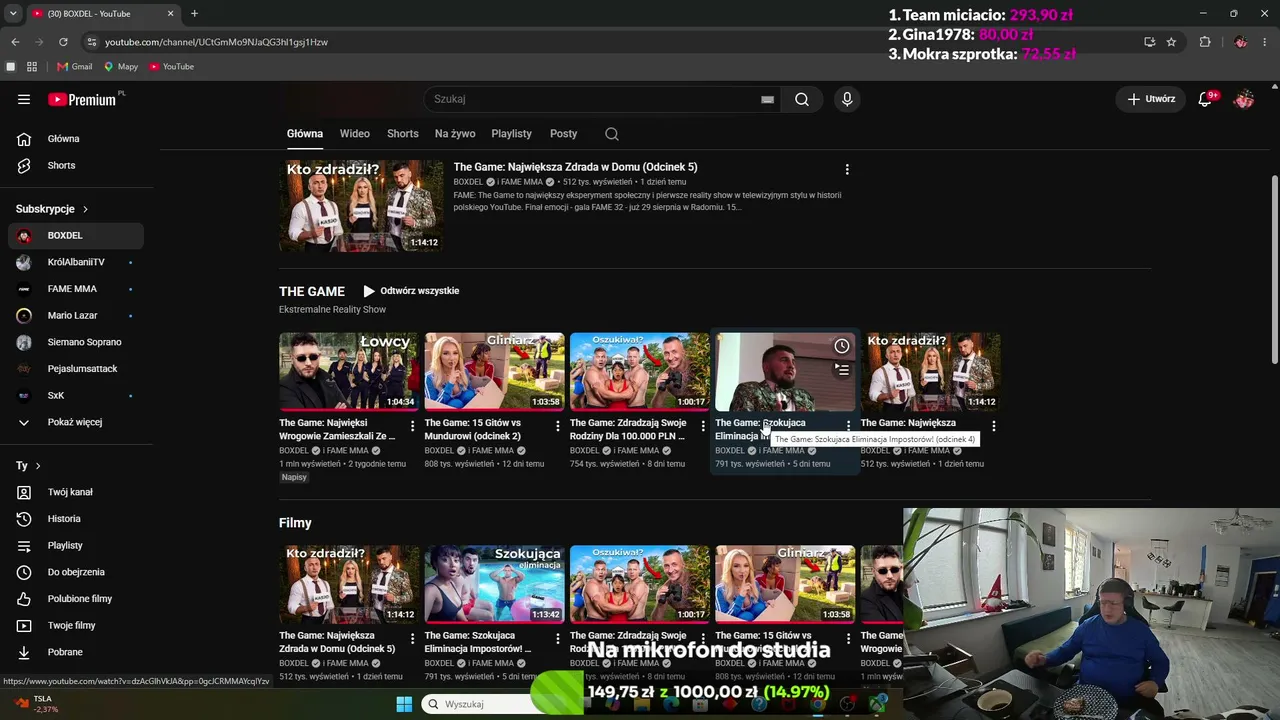The width and height of the screenshot is (1280, 720).
Task: Click the browser address bar URL
Action: [x=216, y=42]
